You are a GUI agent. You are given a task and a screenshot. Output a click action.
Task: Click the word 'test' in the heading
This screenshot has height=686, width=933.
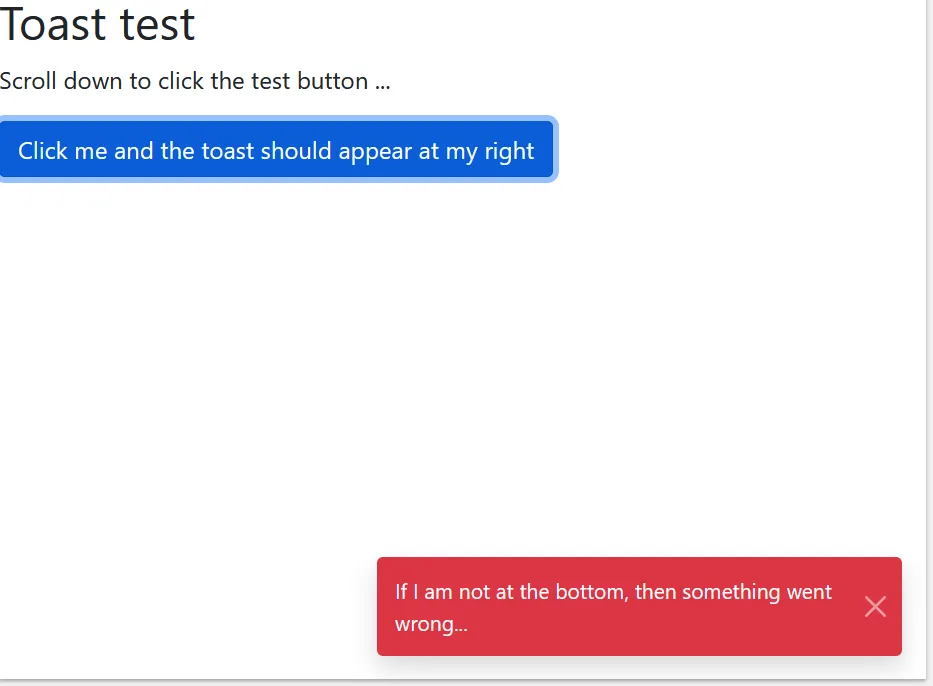[159, 25]
